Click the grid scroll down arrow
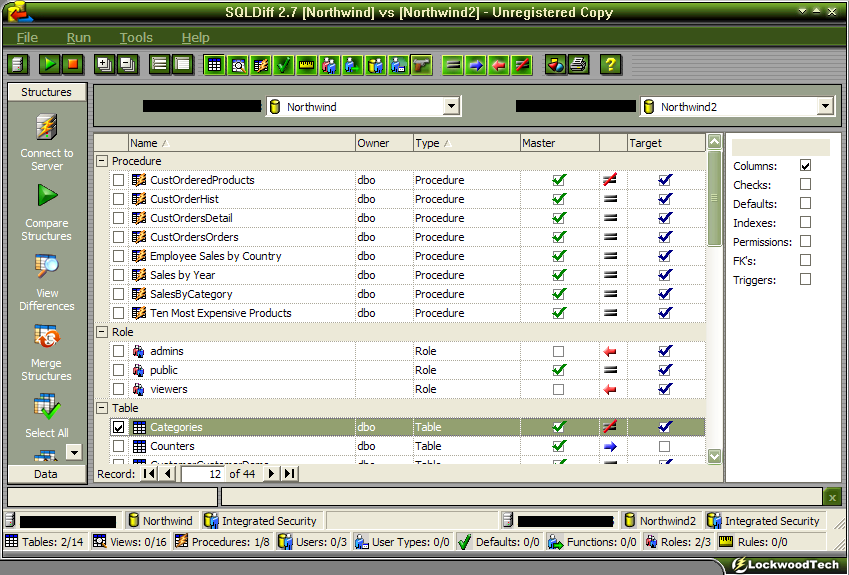Image resolution: width=849 pixels, height=575 pixels. pyautogui.click(x=714, y=456)
